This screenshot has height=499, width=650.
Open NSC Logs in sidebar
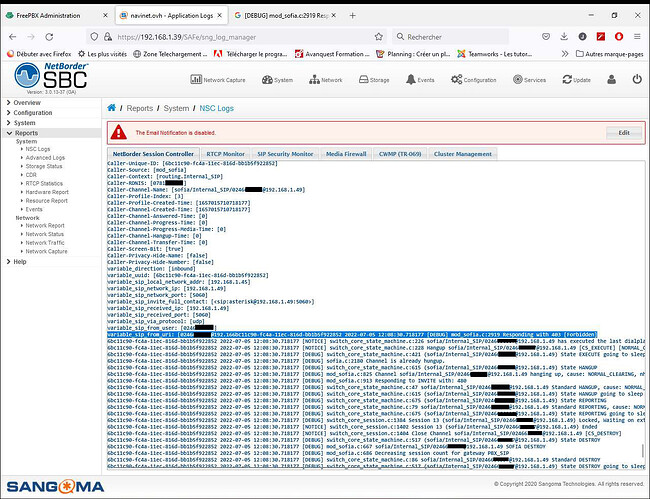point(38,149)
